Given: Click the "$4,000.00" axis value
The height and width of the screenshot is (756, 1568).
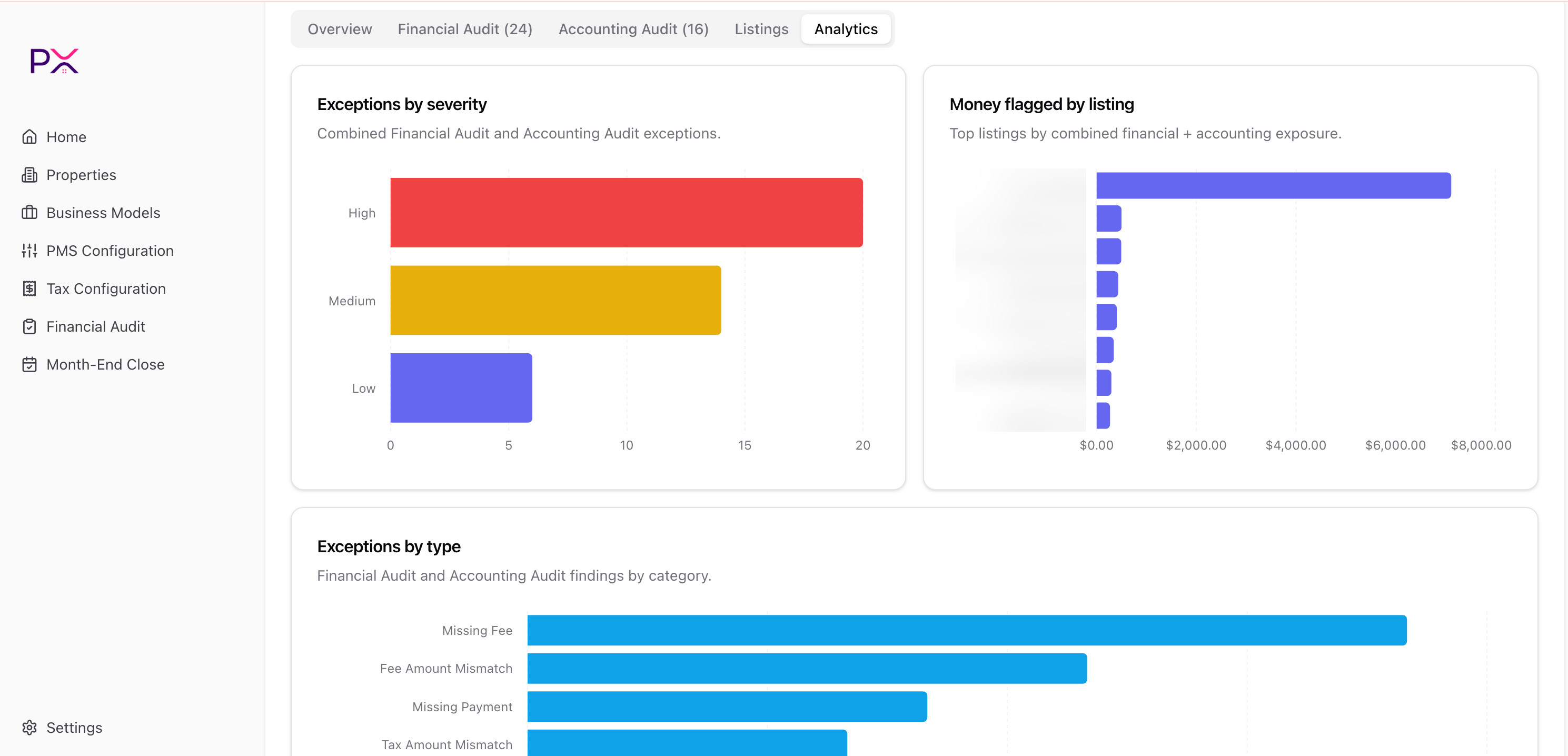Looking at the screenshot, I should (1296, 445).
